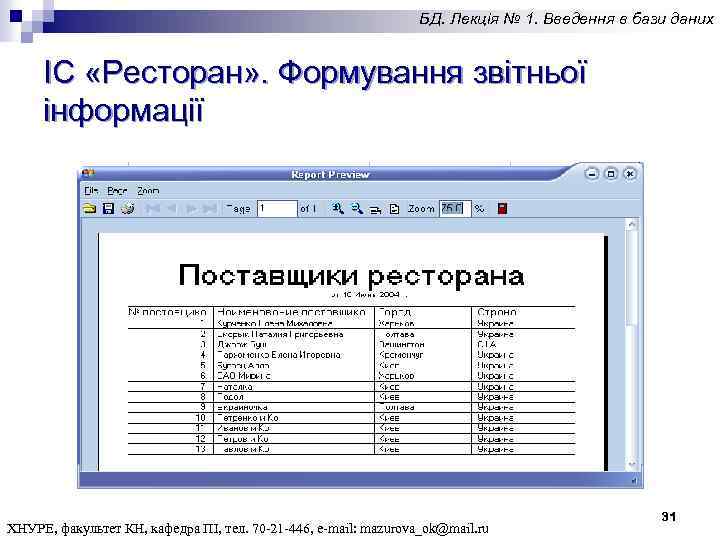Click the Fit page width icon

point(376,210)
